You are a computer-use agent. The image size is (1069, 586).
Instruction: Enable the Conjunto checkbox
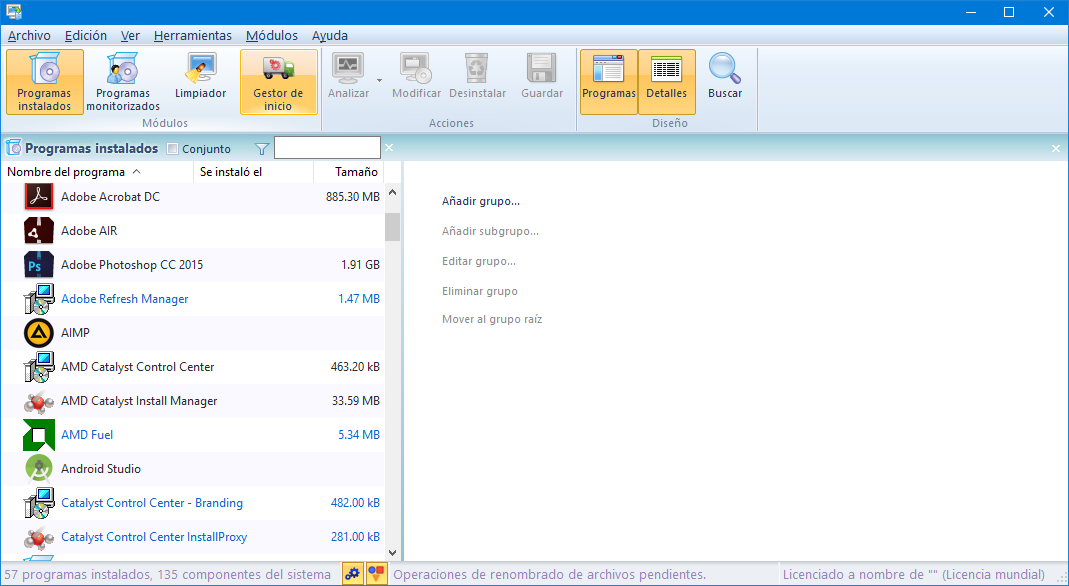click(x=172, y=149)
